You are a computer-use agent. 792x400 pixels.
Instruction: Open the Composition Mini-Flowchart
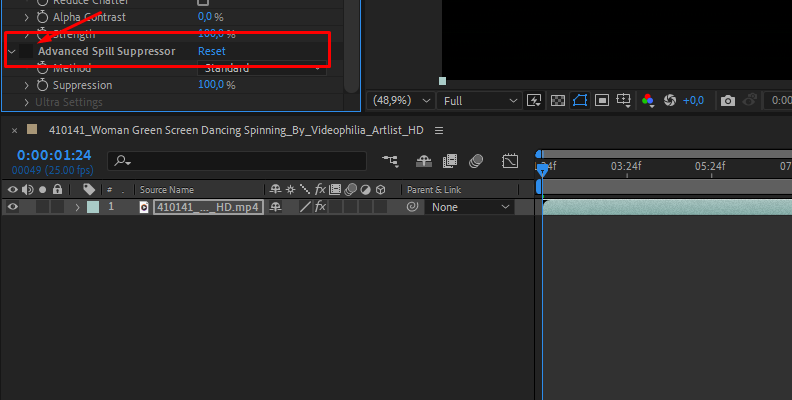coord(390,161)
